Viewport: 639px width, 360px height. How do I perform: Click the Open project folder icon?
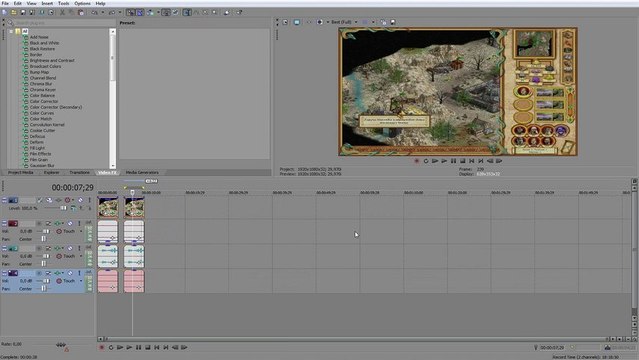click(13, 13)
